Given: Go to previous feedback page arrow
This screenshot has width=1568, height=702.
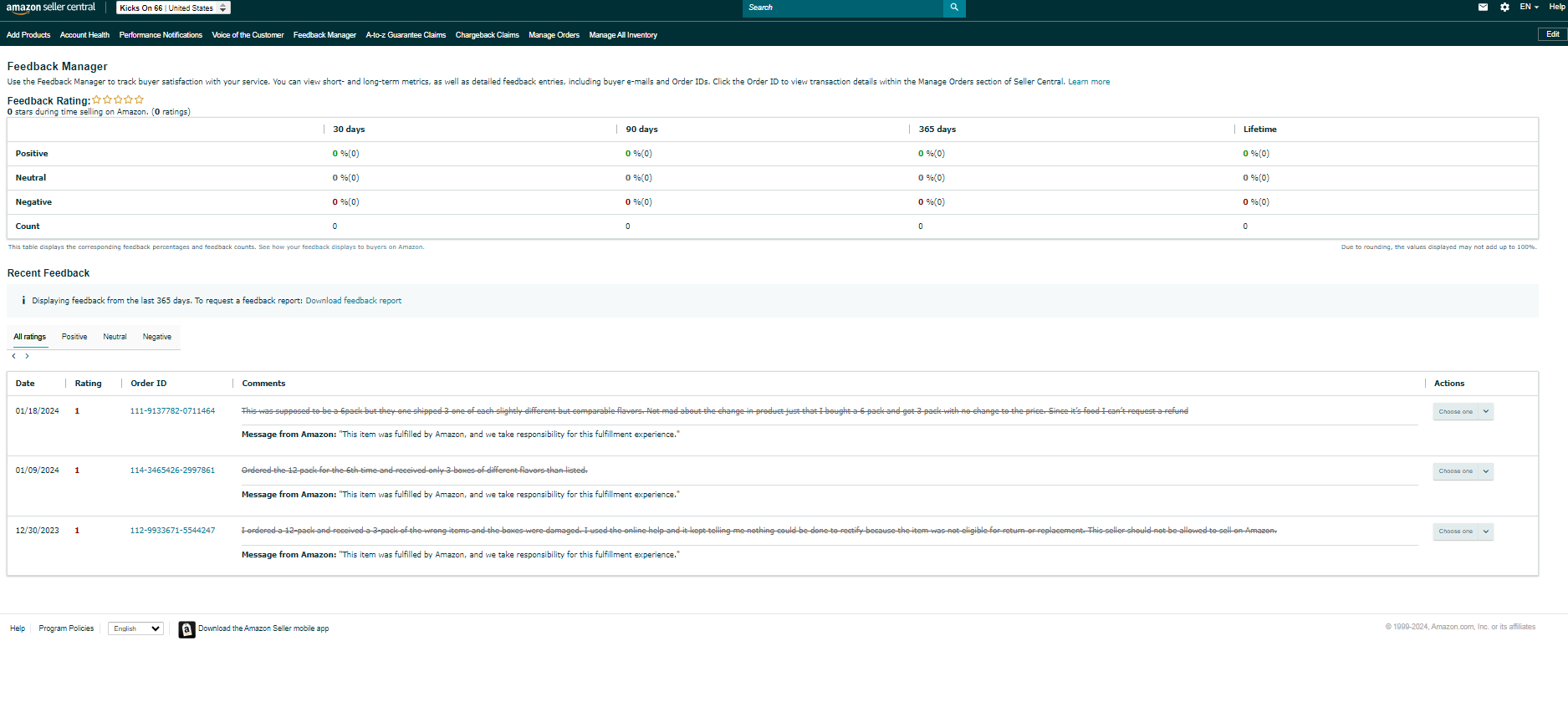Looking at the screenshot, I should pos(14,356).
